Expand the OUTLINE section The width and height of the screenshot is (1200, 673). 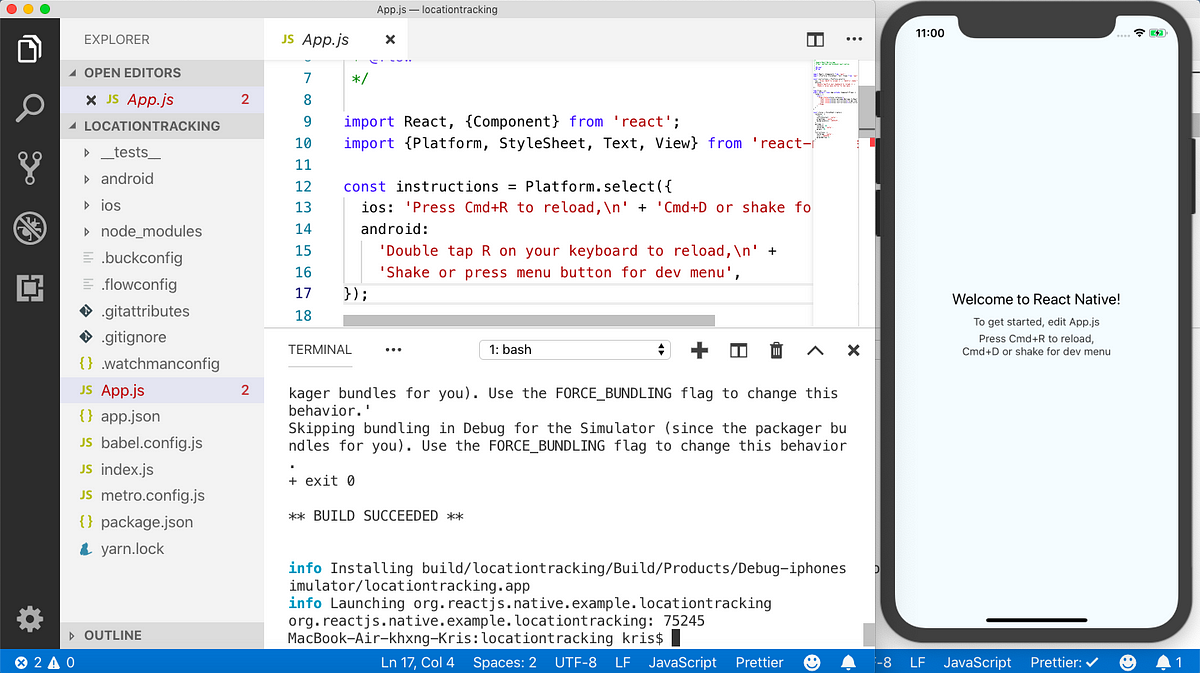click(112, 635)
